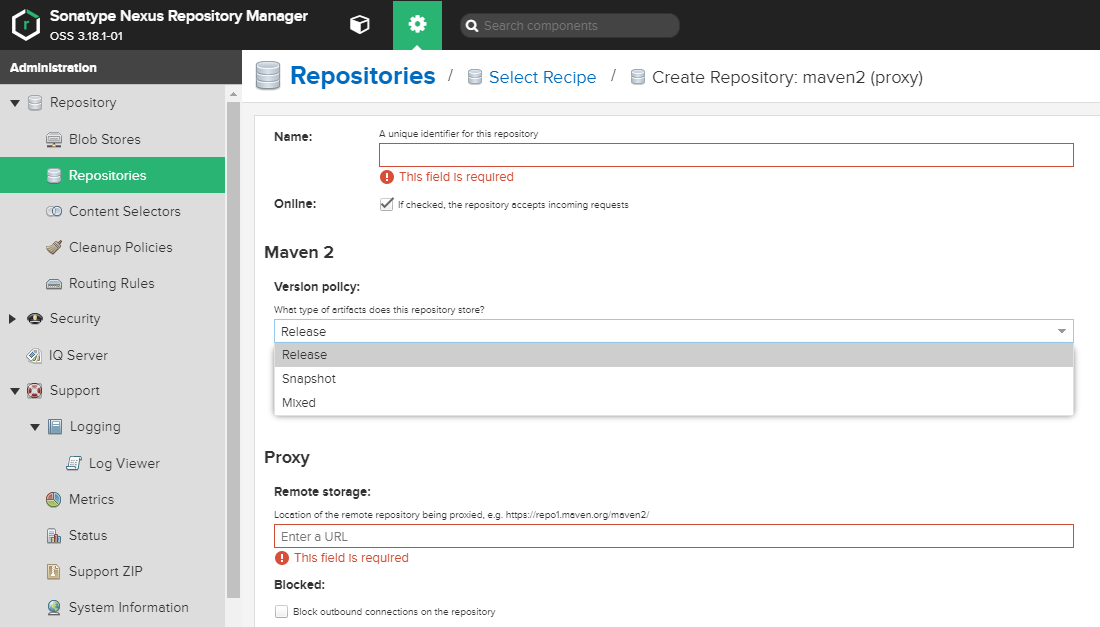Click the Blob Stores icon
The width and height of the screenshot is (1100, 627).
click(x=54, y=140)
